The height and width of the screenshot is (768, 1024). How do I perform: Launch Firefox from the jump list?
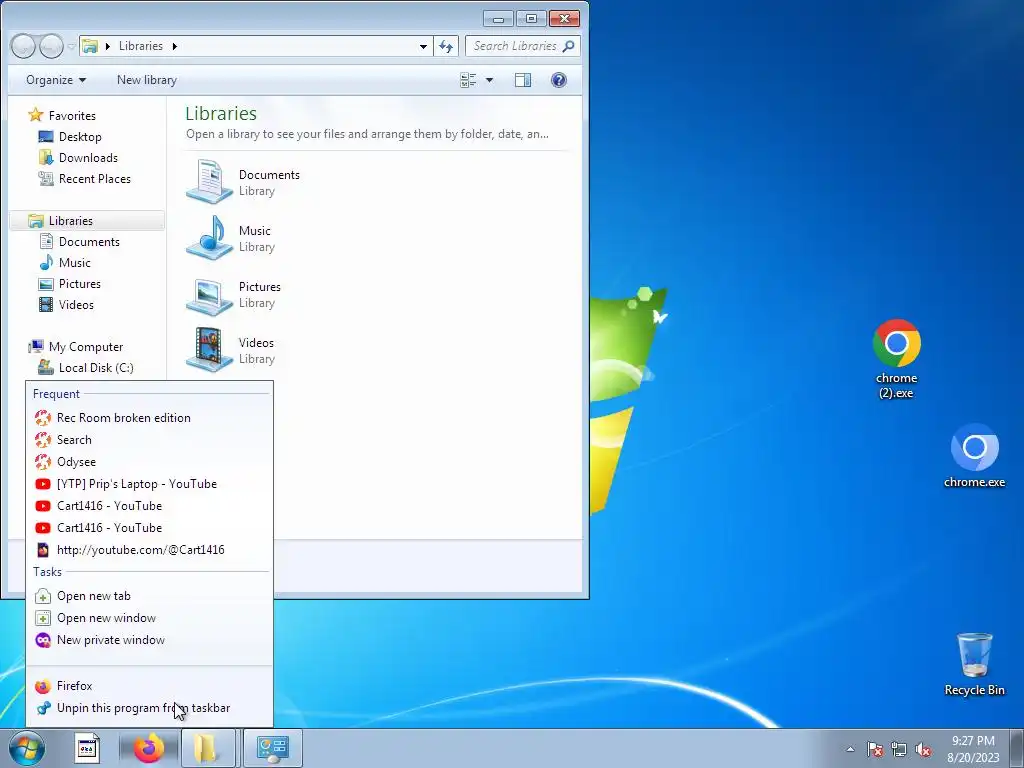(149, 686)
